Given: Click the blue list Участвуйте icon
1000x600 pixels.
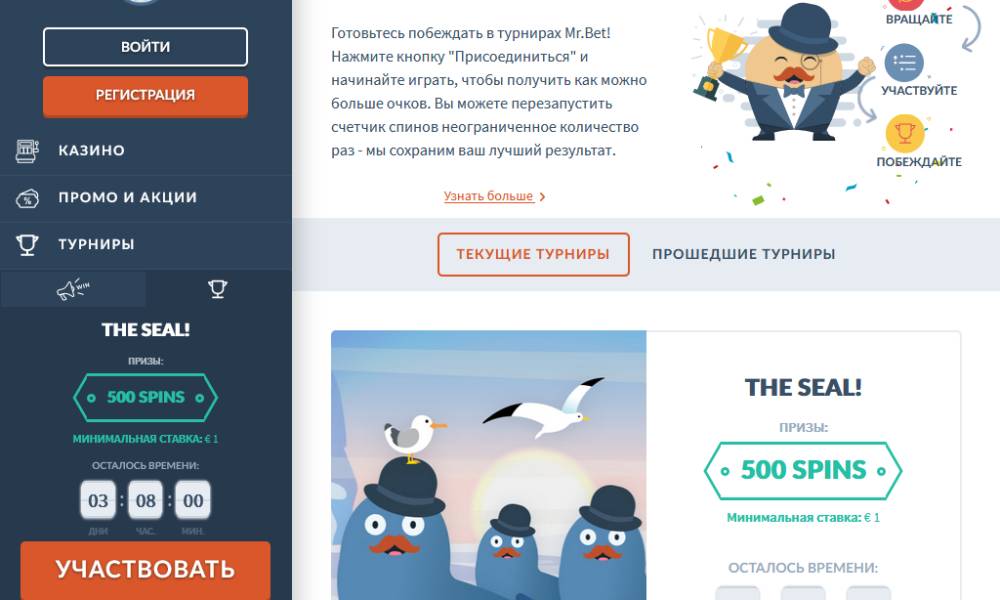Looking at the screenshot, I should click(x=904, y=62).
